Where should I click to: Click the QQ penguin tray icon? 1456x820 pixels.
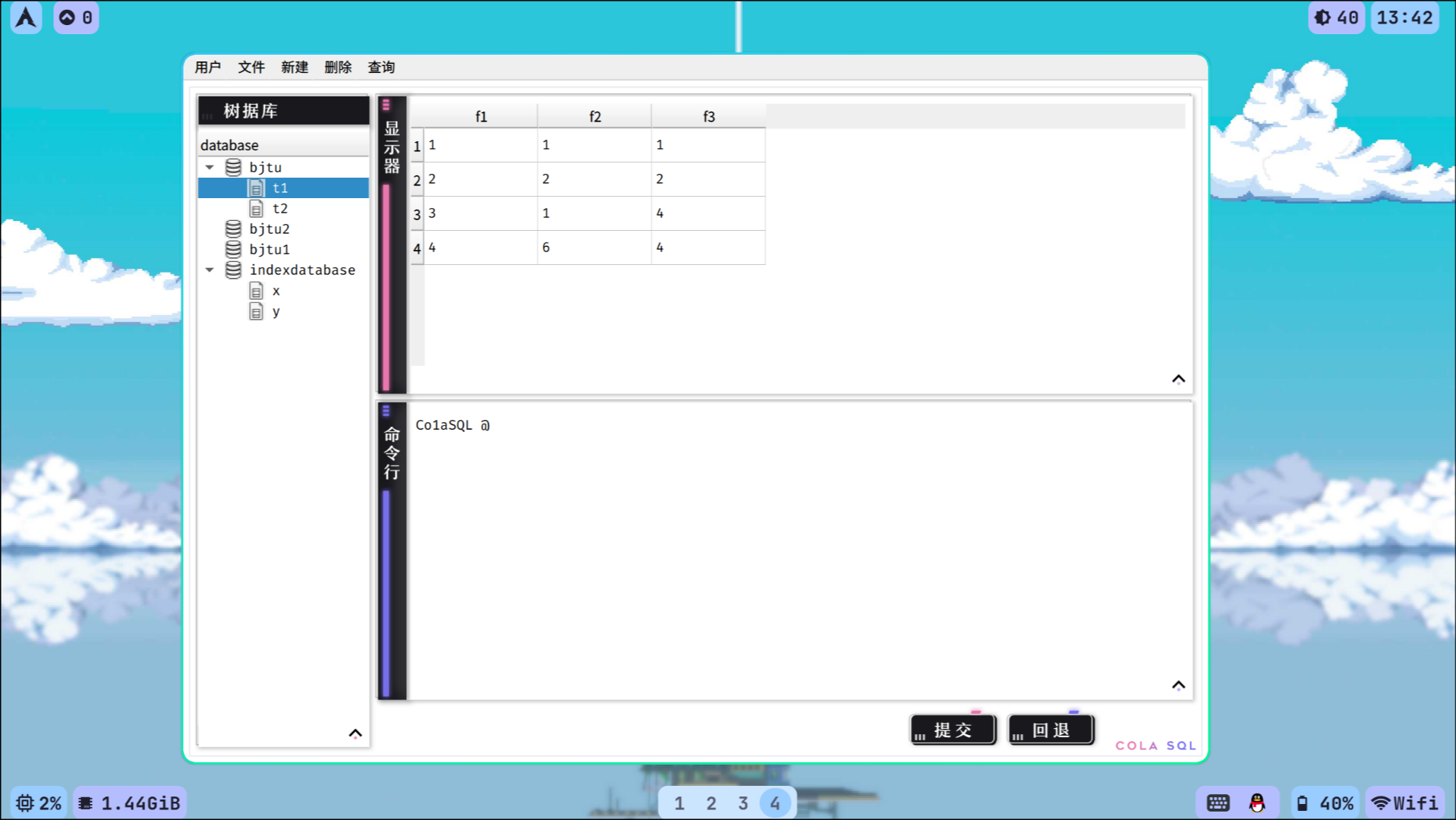point(1257,803)
